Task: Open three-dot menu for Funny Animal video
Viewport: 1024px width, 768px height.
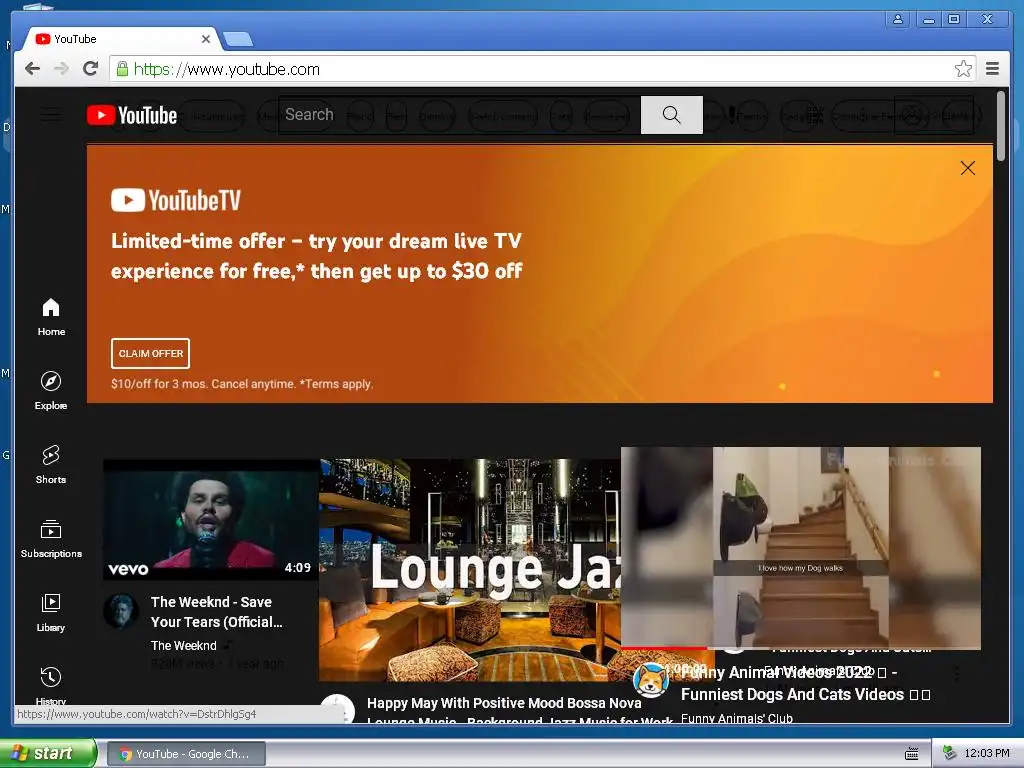Action: point(956,673)
